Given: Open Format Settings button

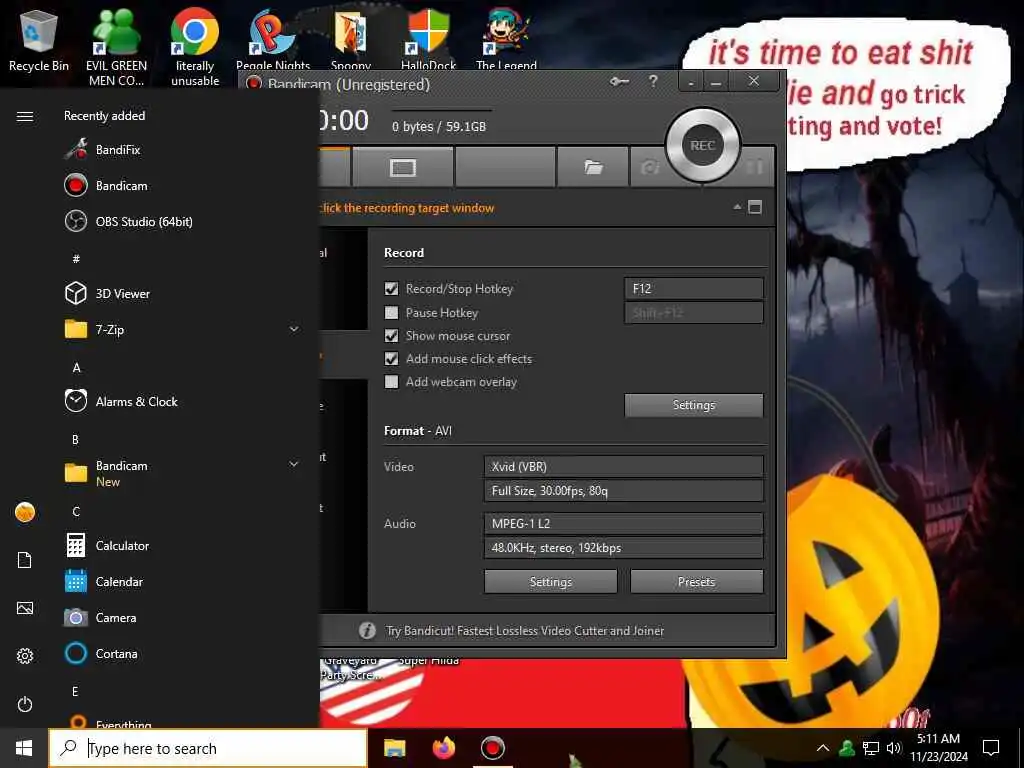Looking at the screenshot, I should [x=551, y=581].
